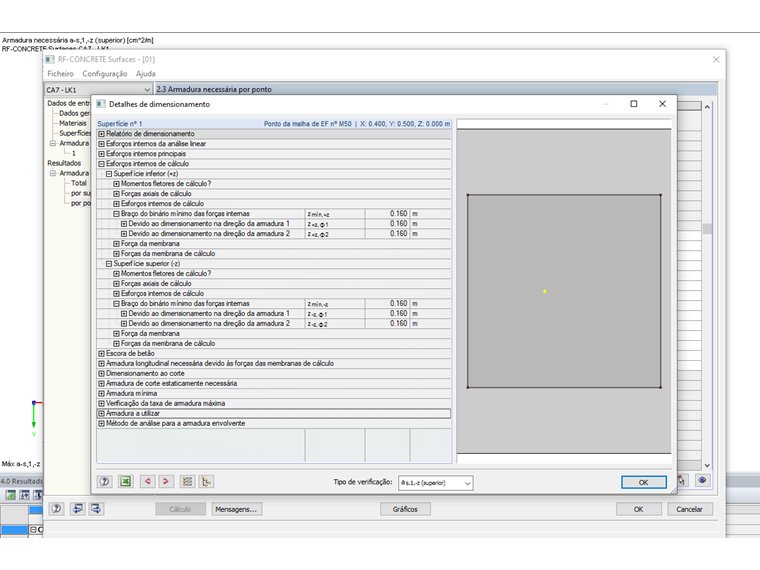This screenshot has width=760, height=570.
Task: Collapse Superfície superior (-z) node
Action: 109,264
